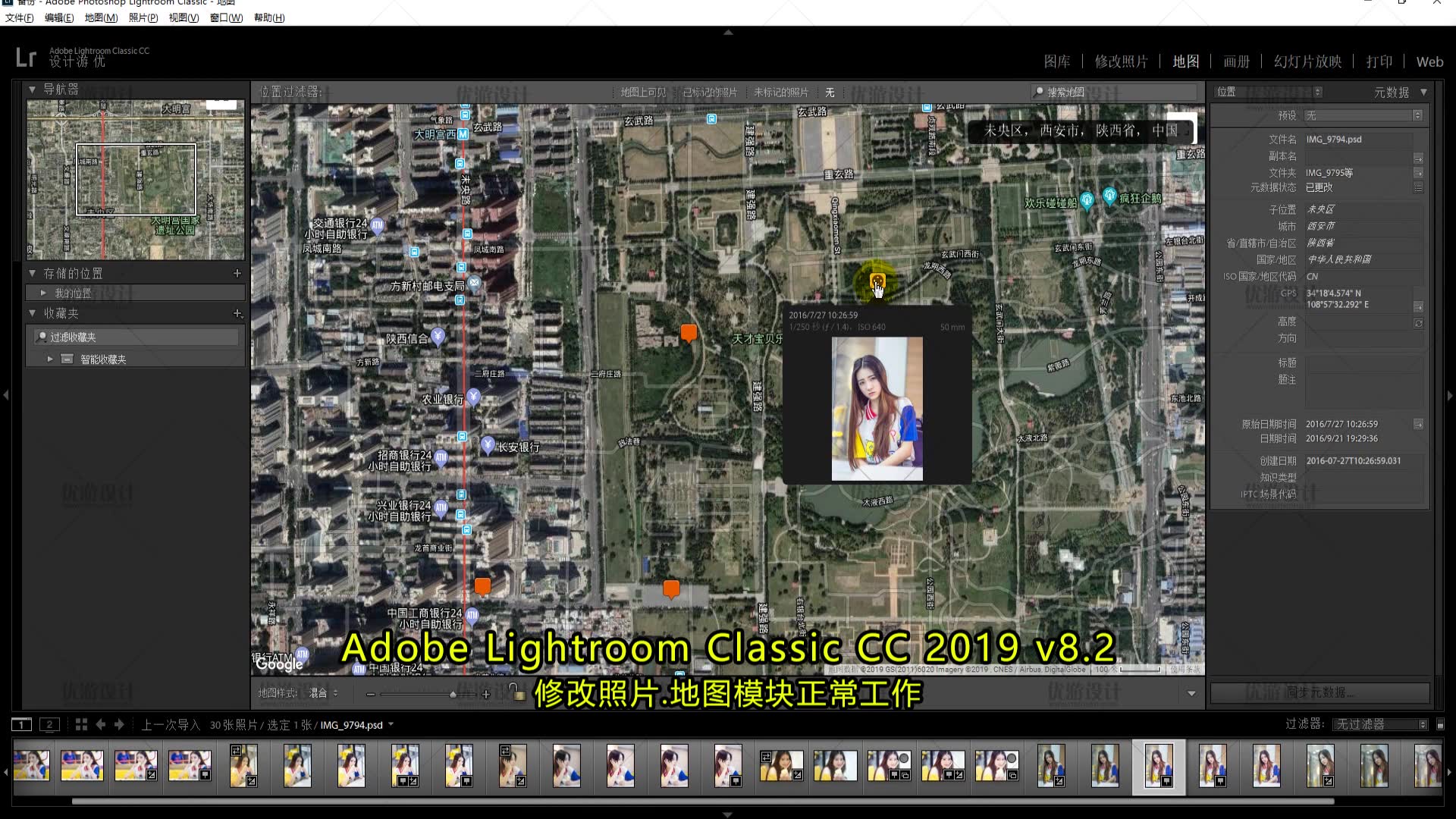
Task: Click zoom out minus button
Action: point(371,694)
